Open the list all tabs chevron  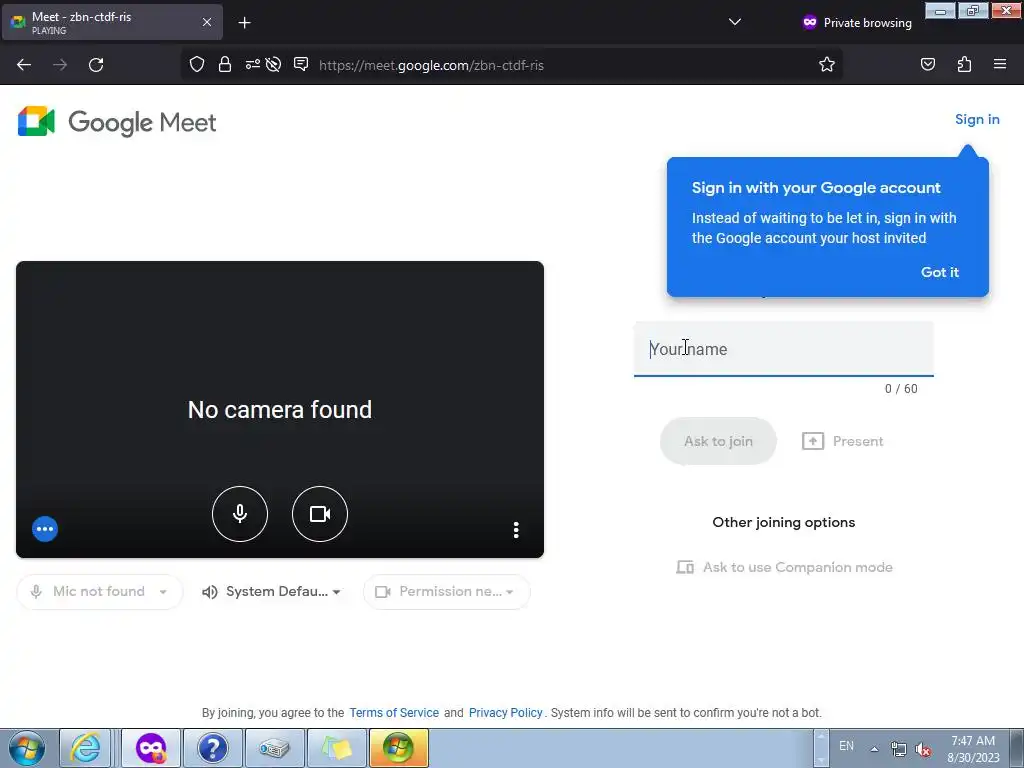pyautogui.click(x=735, y=22)
